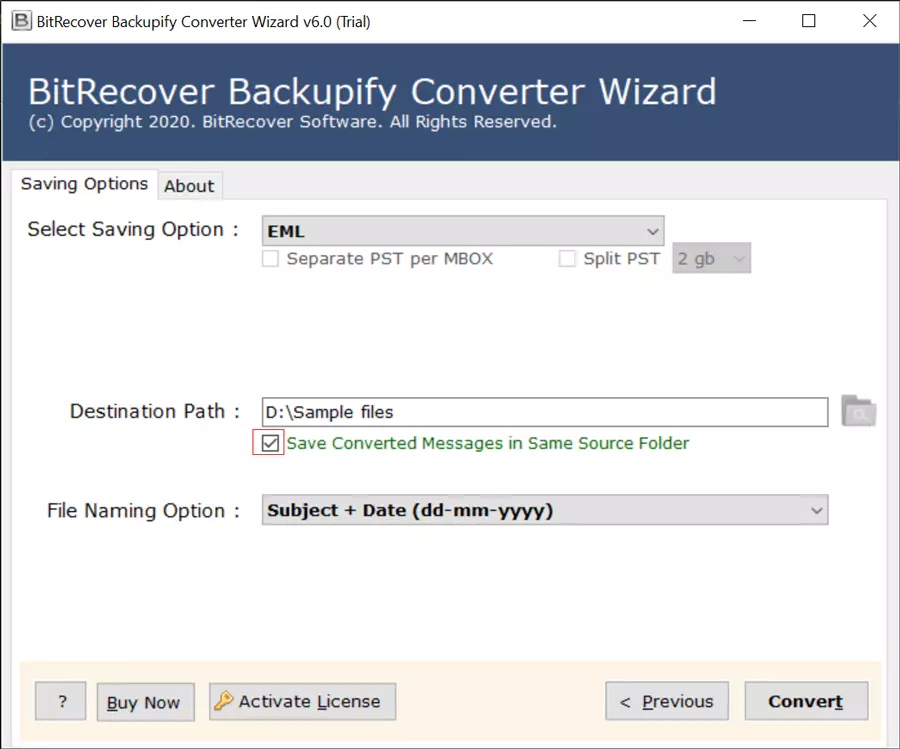The image size is (900, 749).
Task: Switch to the About tab
Action: (x=189, y=186)
